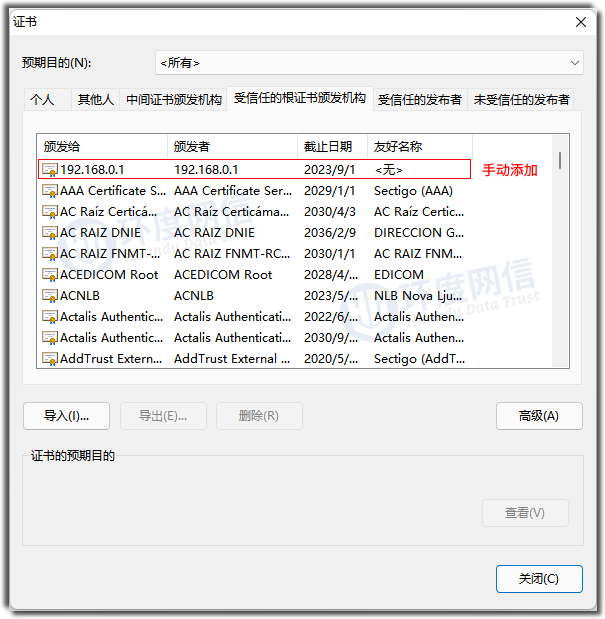Click the 删除(R) button
Screen dimensions: 605x619
click(259, 416)
